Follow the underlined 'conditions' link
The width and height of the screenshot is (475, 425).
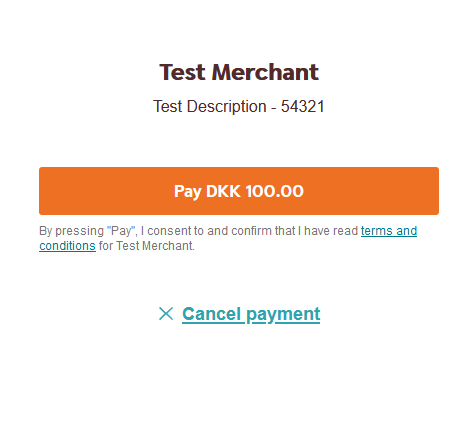pyautogui.click(x=67, y=246)
